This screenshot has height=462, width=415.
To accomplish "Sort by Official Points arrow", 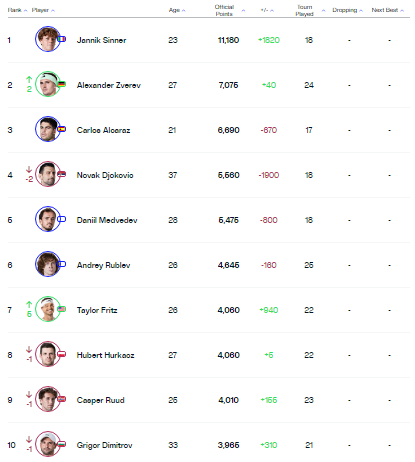I will pyautogui.click(x=243, y=11).
